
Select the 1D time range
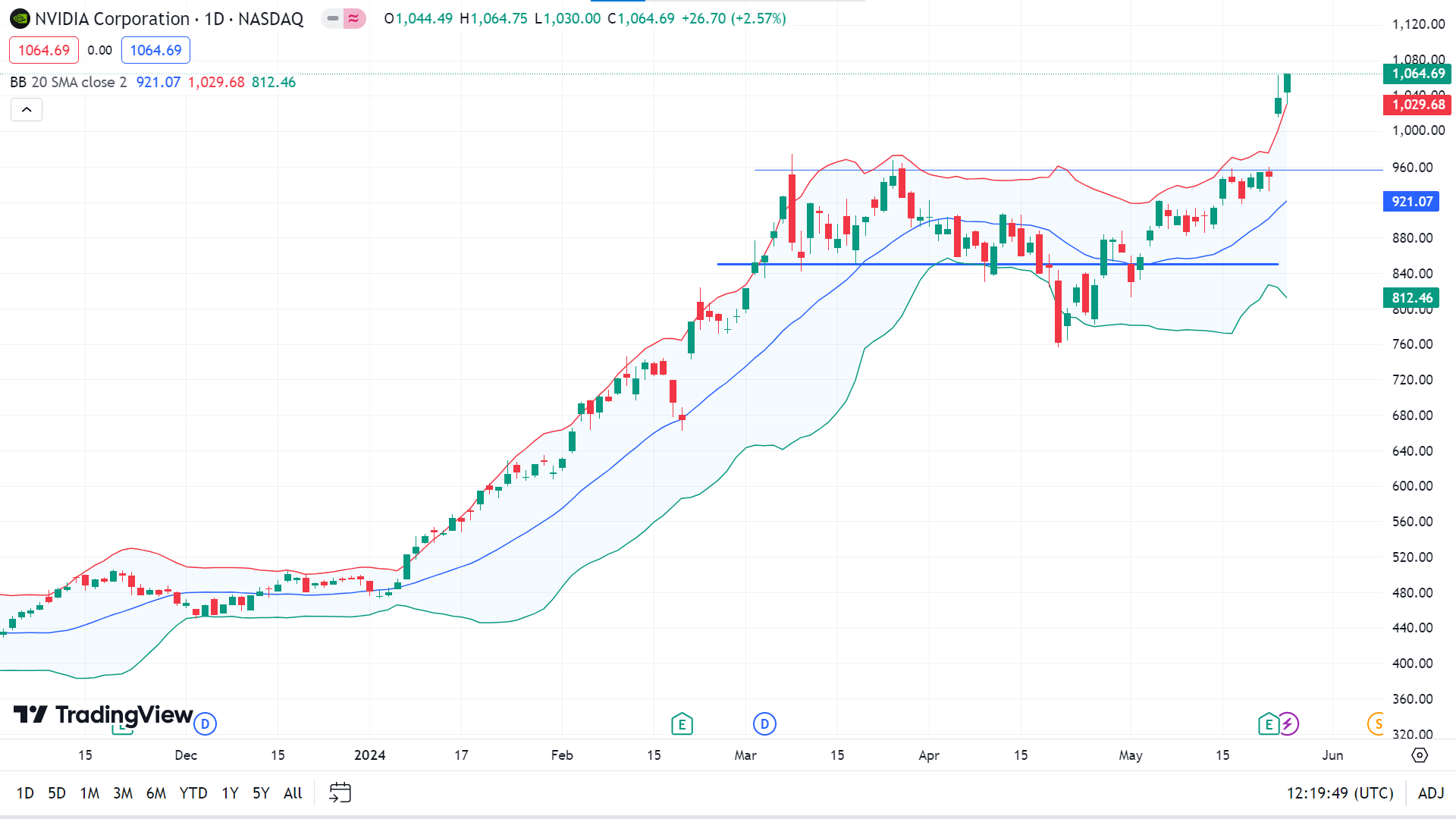click(25, 792)
